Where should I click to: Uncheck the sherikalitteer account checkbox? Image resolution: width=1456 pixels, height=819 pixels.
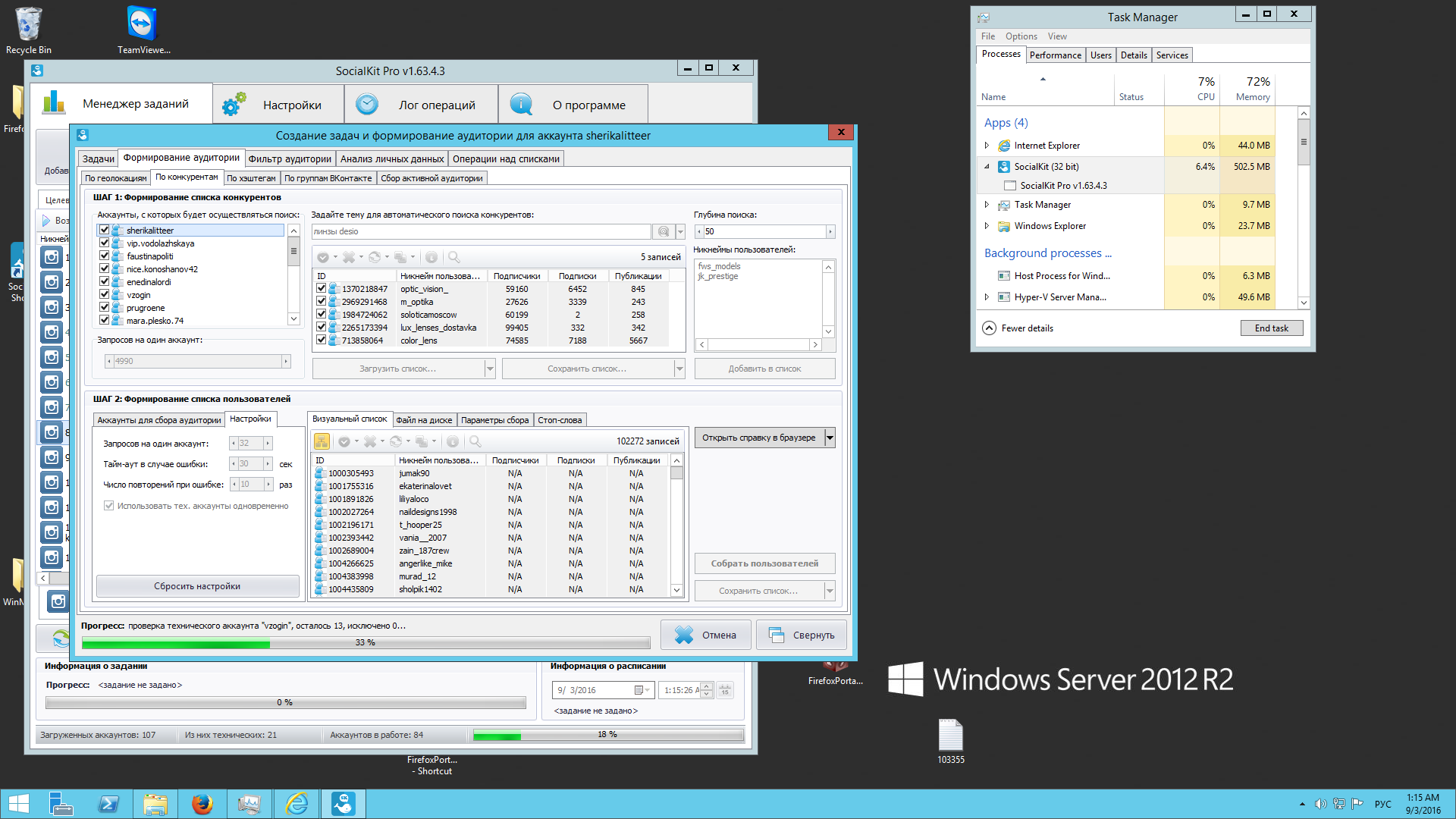click(104, 230)
